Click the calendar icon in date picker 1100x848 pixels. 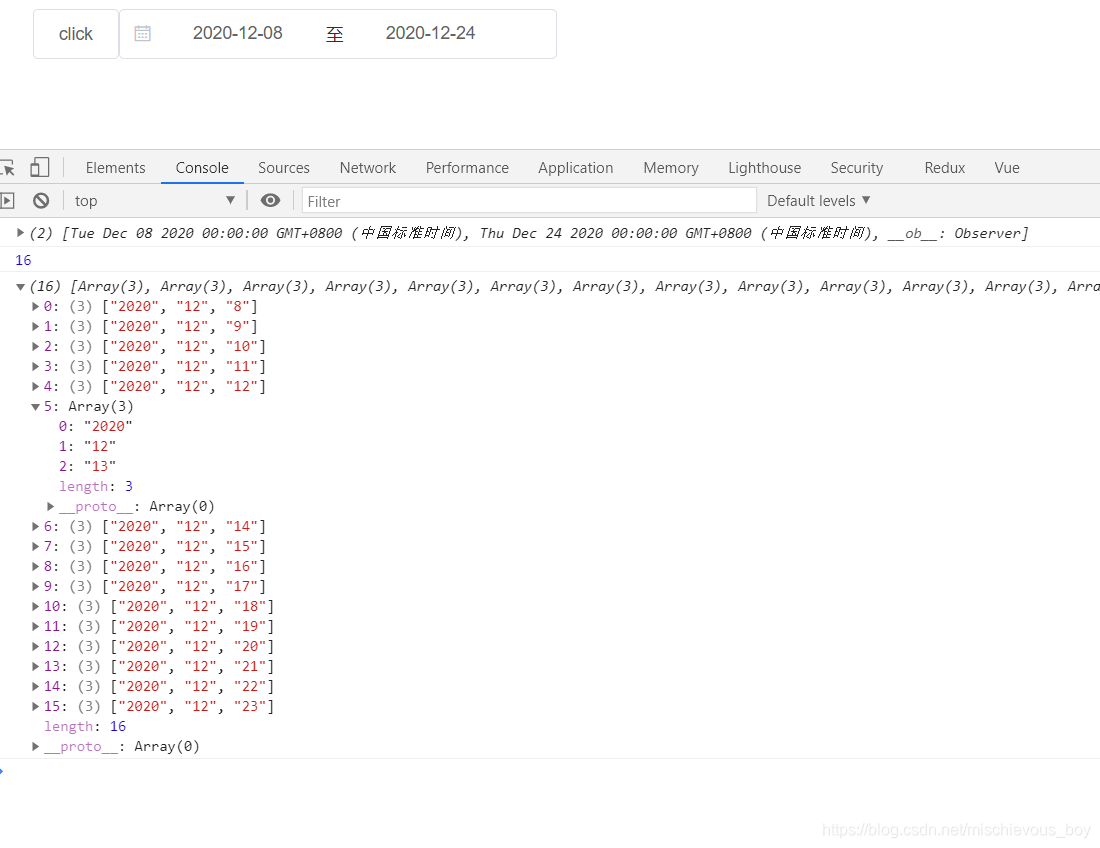click(142, 33)
